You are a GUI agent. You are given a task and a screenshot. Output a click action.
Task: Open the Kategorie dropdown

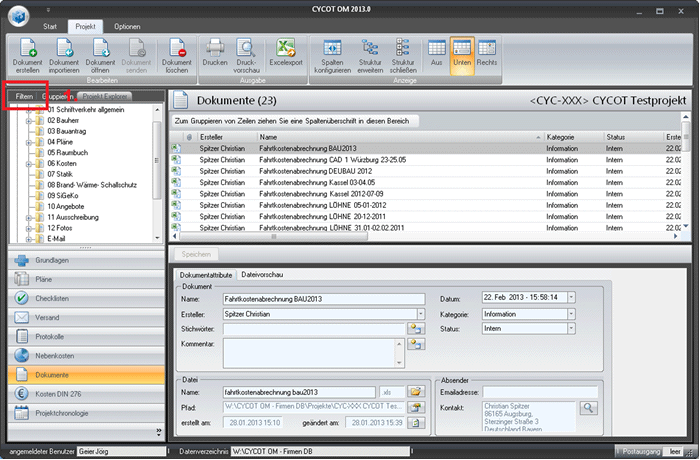point(571,314)
